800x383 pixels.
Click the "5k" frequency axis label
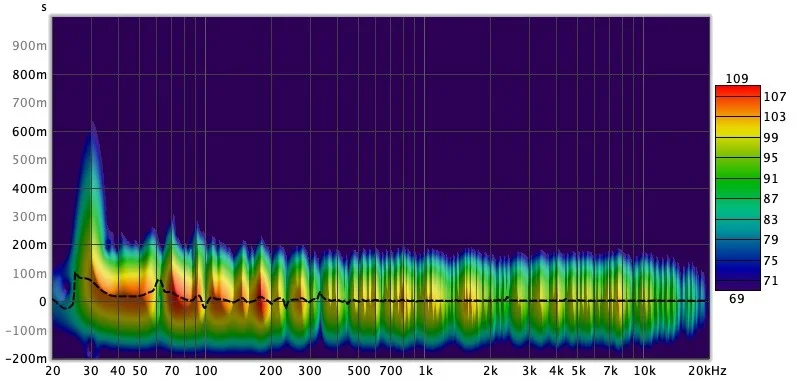[578, 371]
